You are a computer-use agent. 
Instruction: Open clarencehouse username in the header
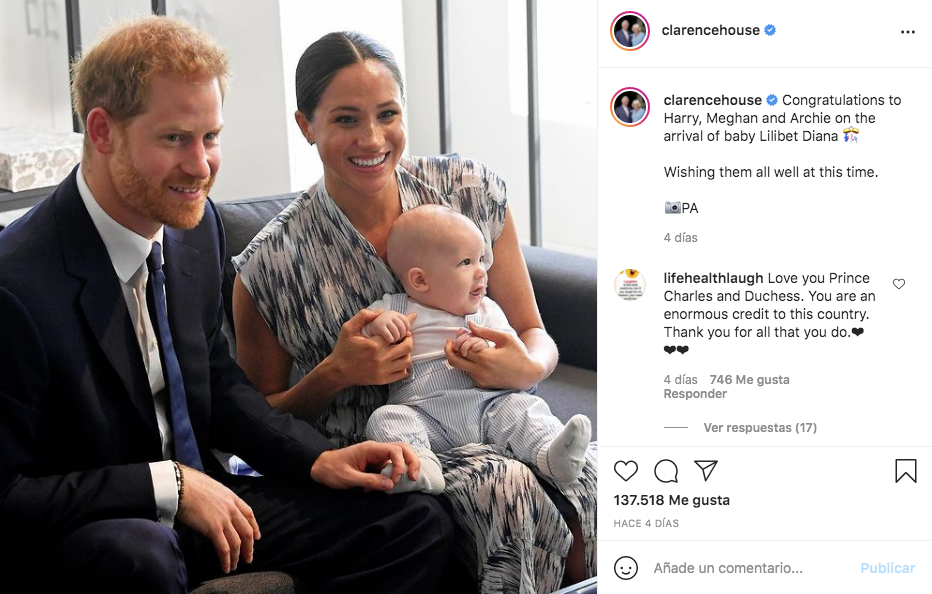710,30
